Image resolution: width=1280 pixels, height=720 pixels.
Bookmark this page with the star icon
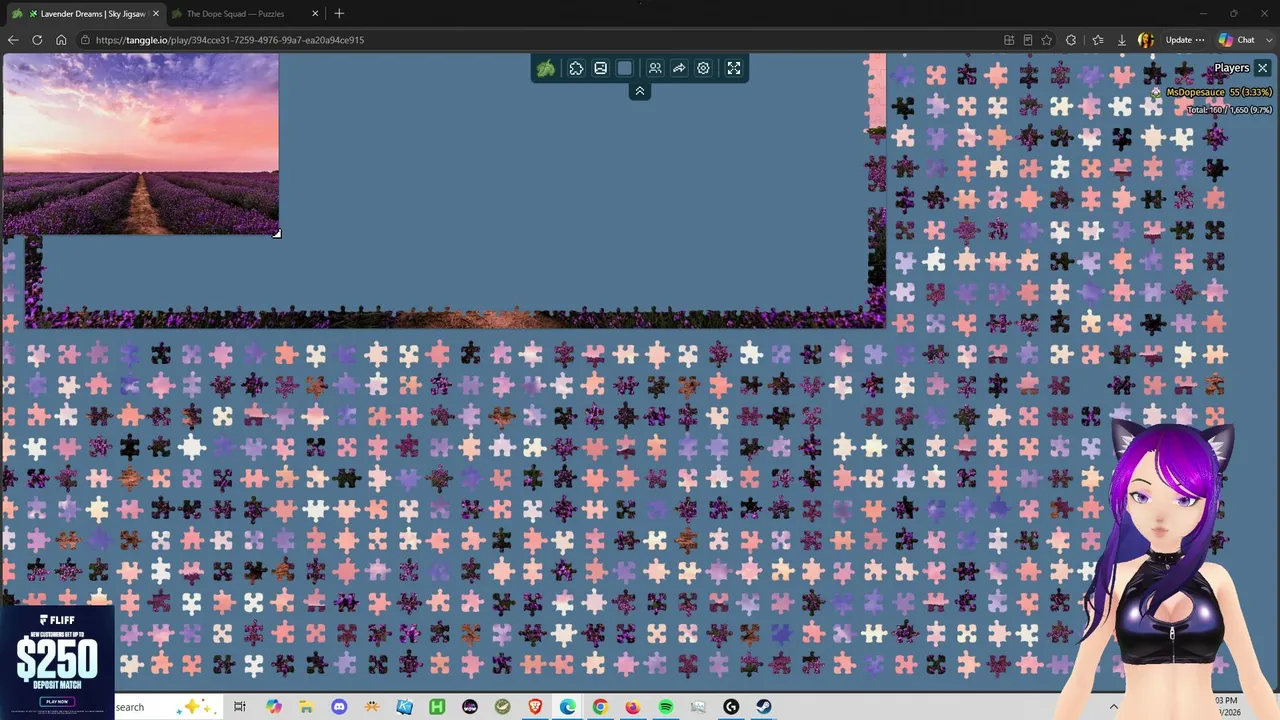1047,40
